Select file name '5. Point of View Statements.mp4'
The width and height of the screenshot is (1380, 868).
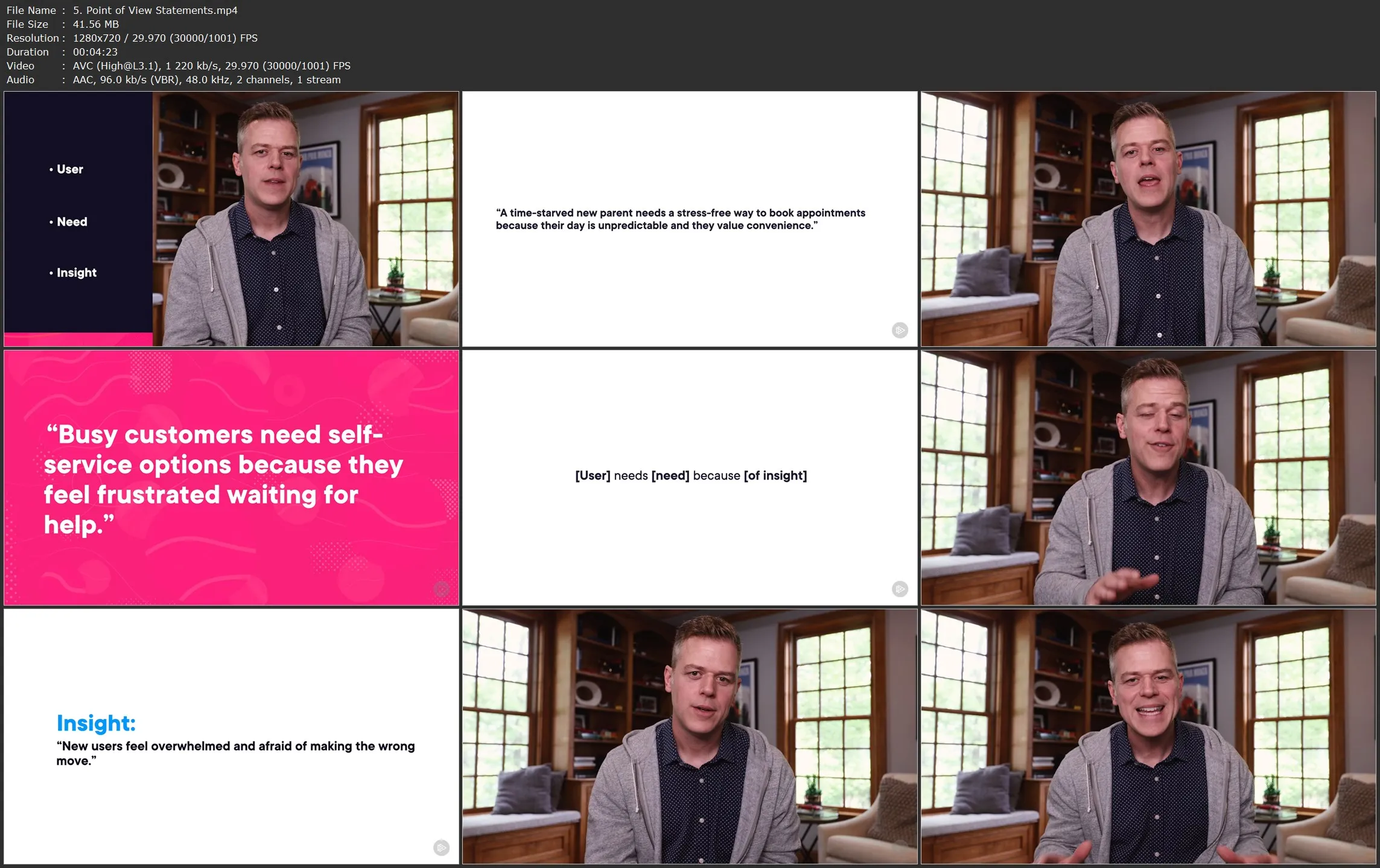click(155, 10)
